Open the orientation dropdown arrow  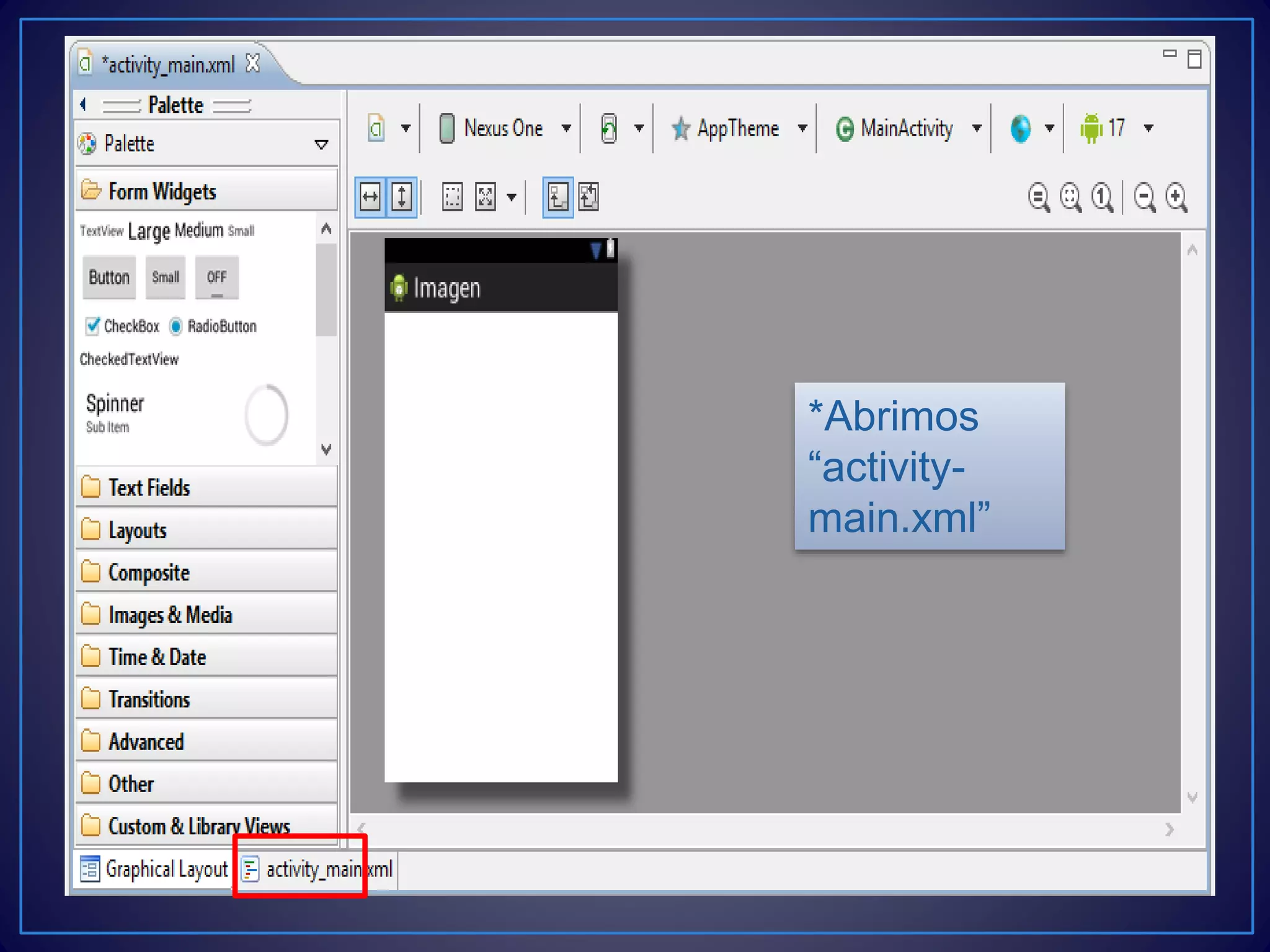point(639,128)
